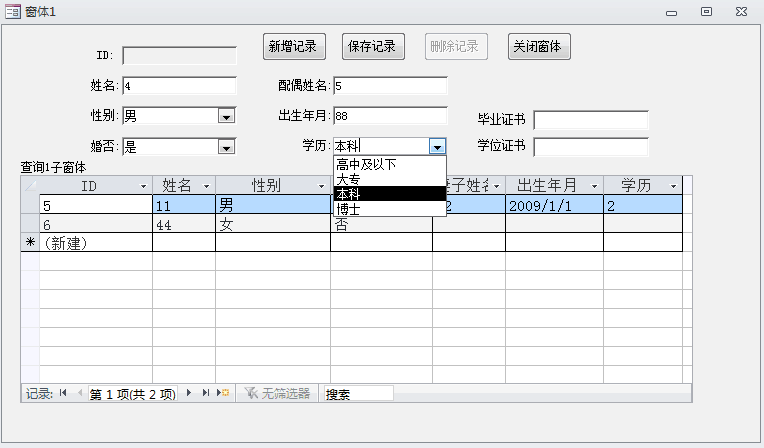Image resolution: width=764 pixels, height=448 pixels.
Task: Go to next record navigation arrow
Action: tap(189, 393)
